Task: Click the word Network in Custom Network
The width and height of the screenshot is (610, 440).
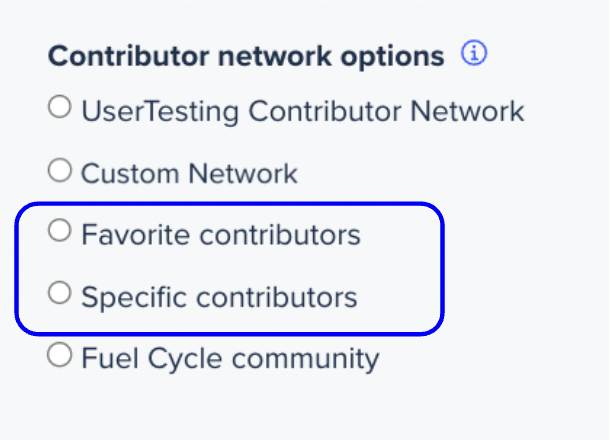Action: 243,173
